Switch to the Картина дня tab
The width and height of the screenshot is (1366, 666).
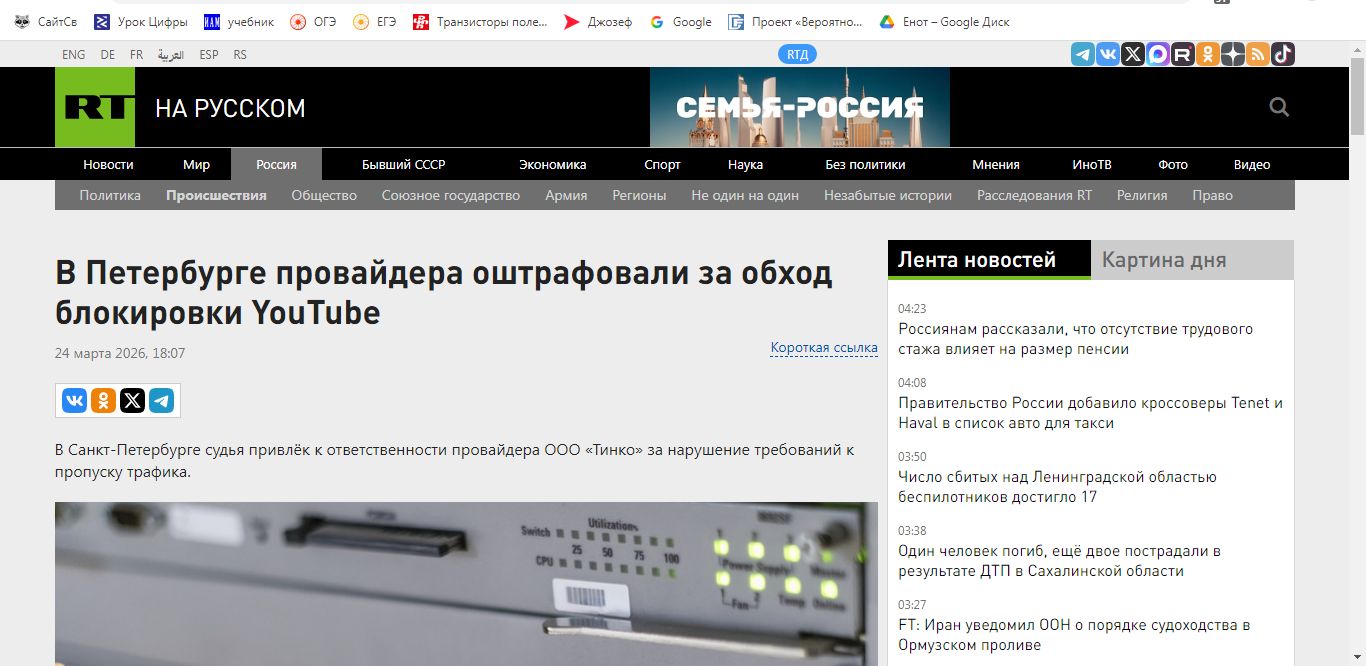(1163, 260)
